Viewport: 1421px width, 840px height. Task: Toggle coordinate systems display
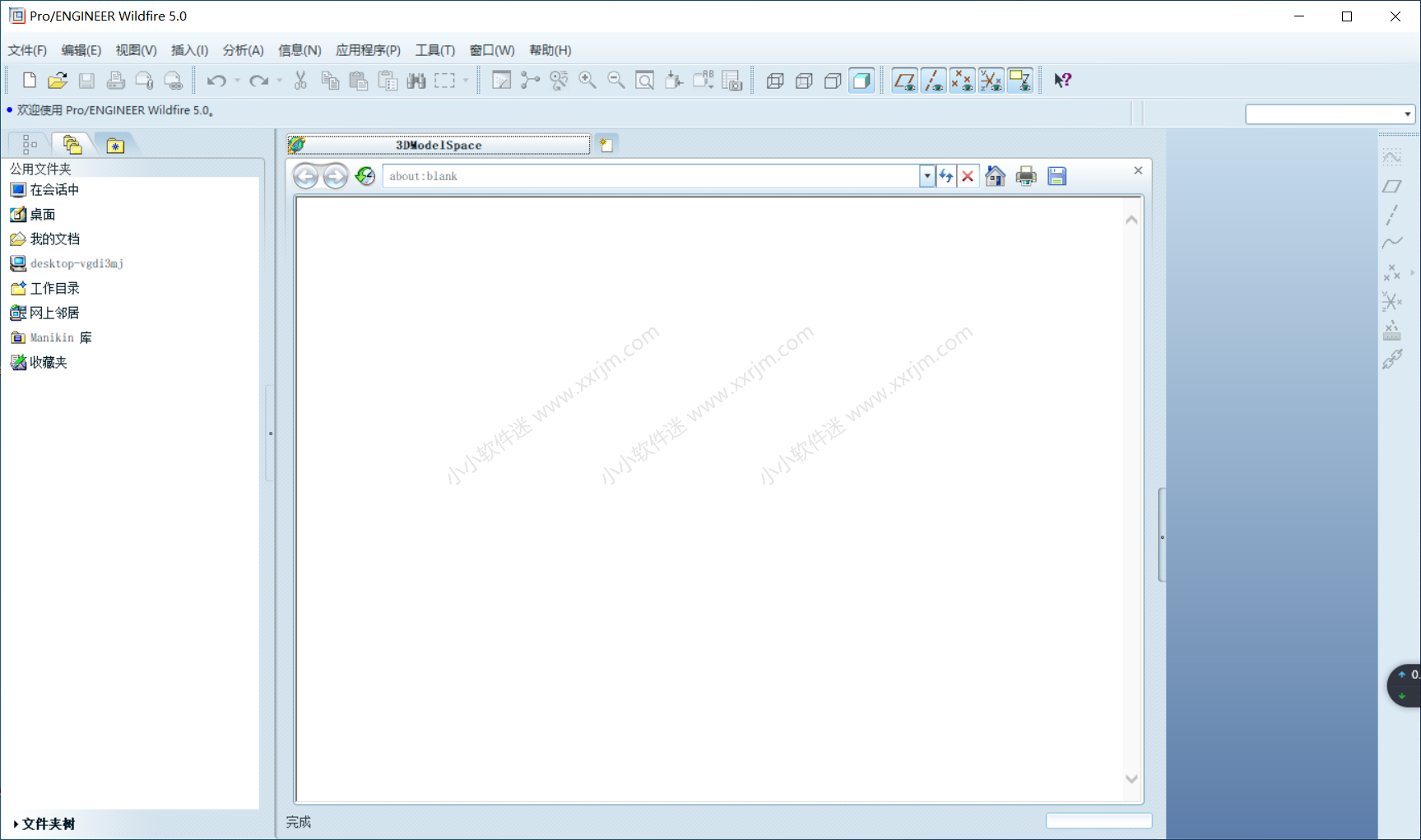[991, 80]
